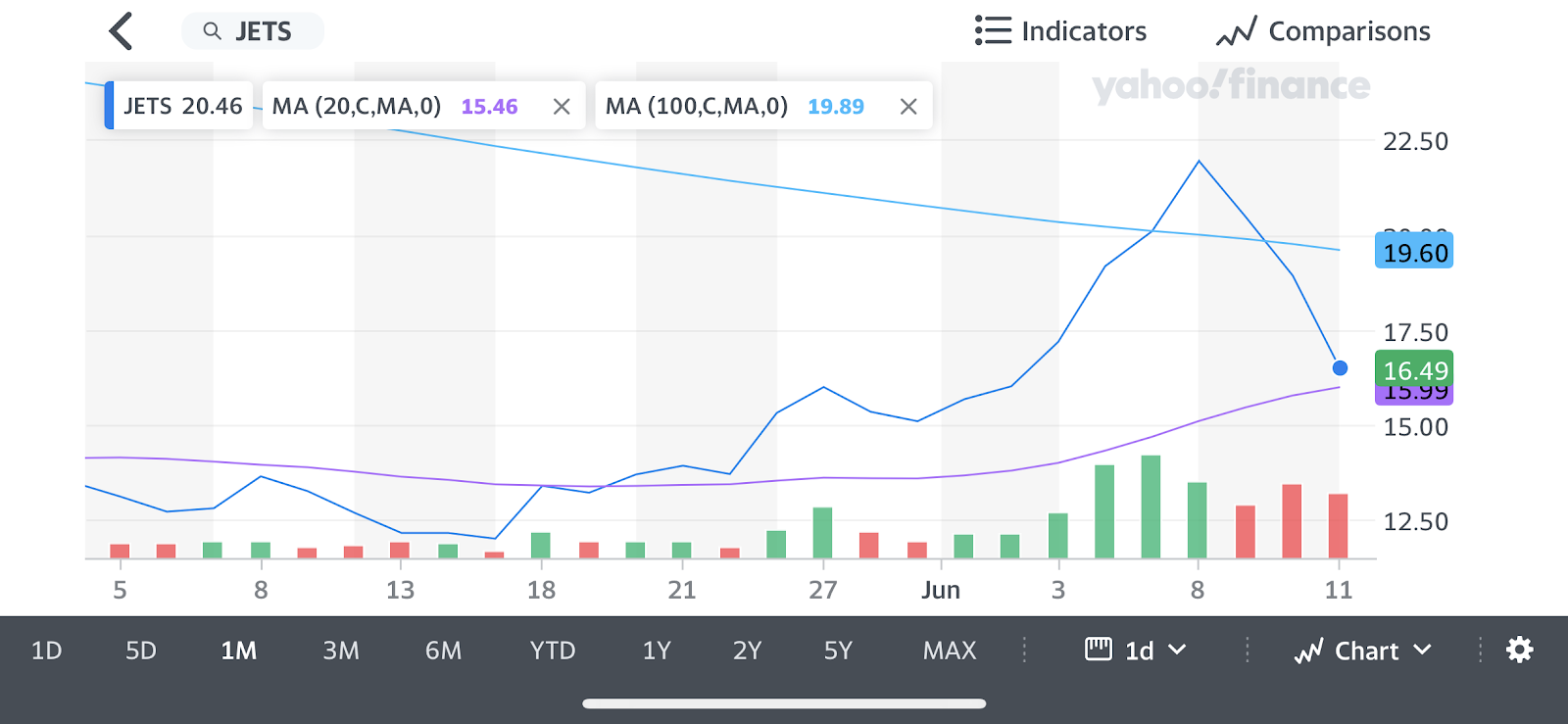The image size is (1568, 724).
Task: Tap the 11 date axis label
Action: pos(1339,590)
